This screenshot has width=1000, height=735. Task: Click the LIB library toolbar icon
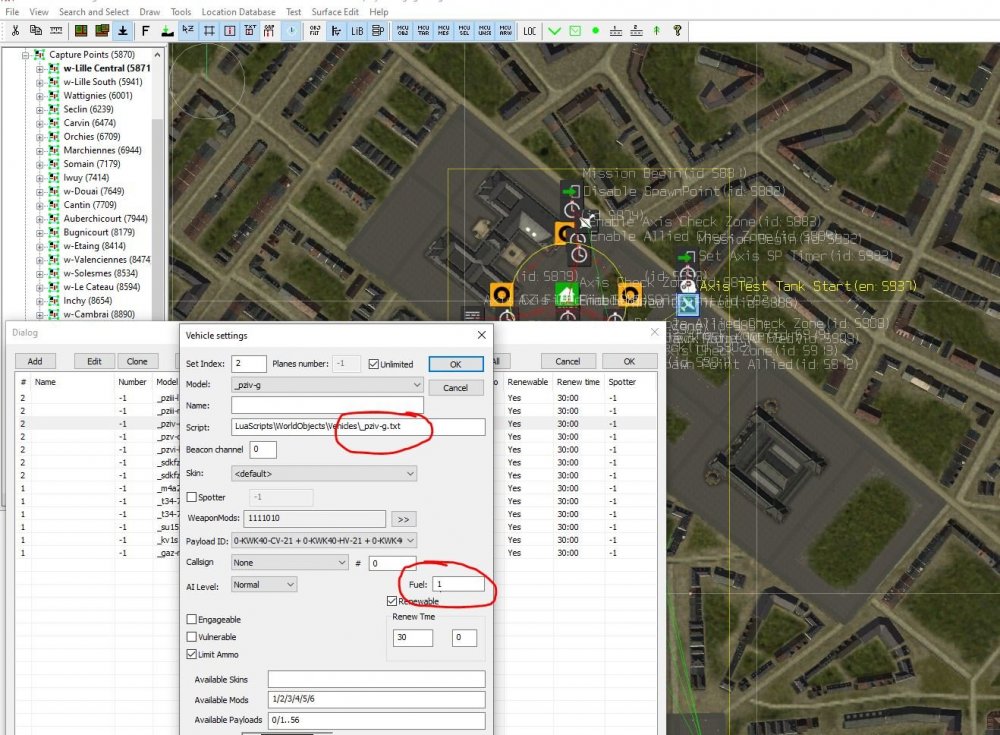click(x=358, y=31)
